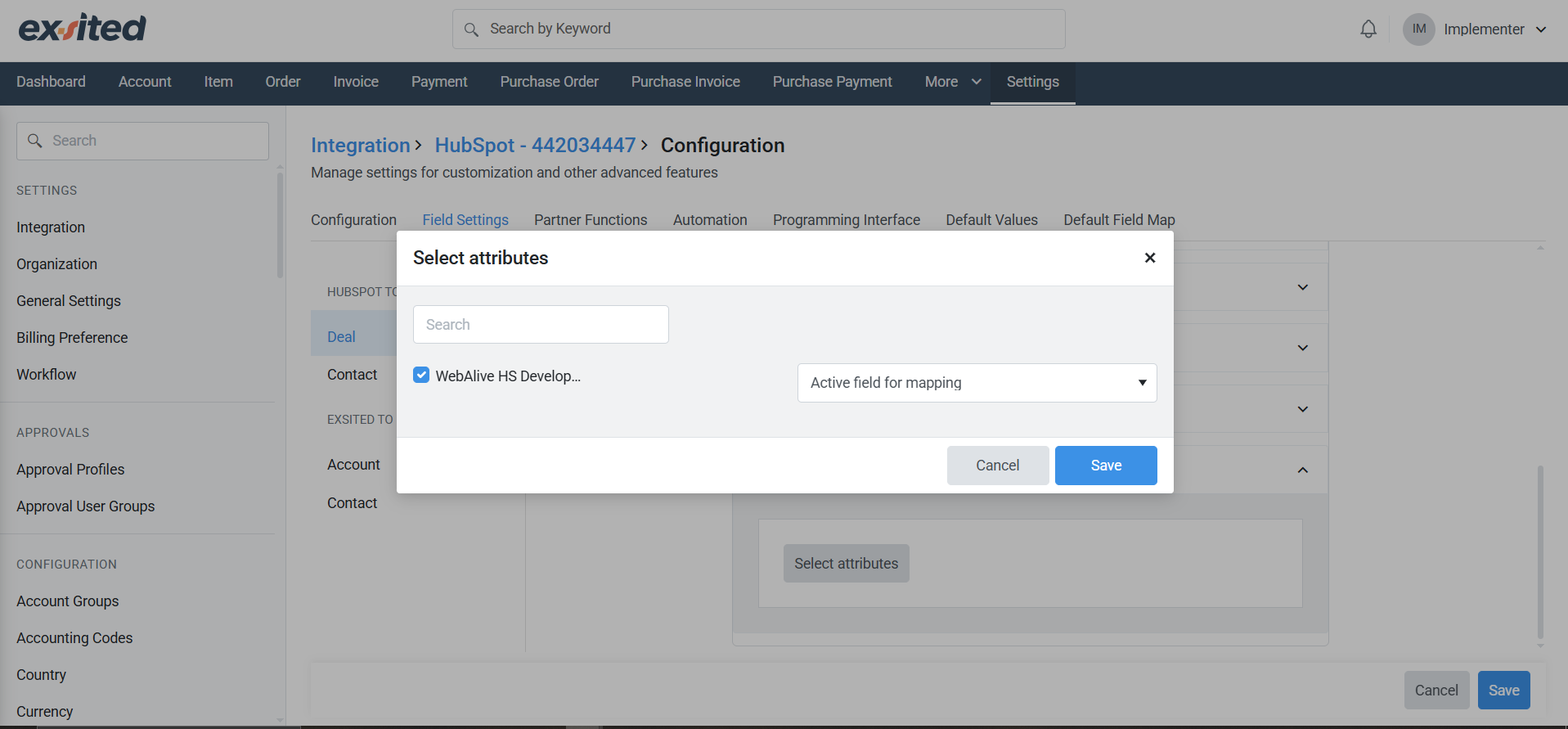Expand the second collapsed section chevron

[x=1303, y=348]
